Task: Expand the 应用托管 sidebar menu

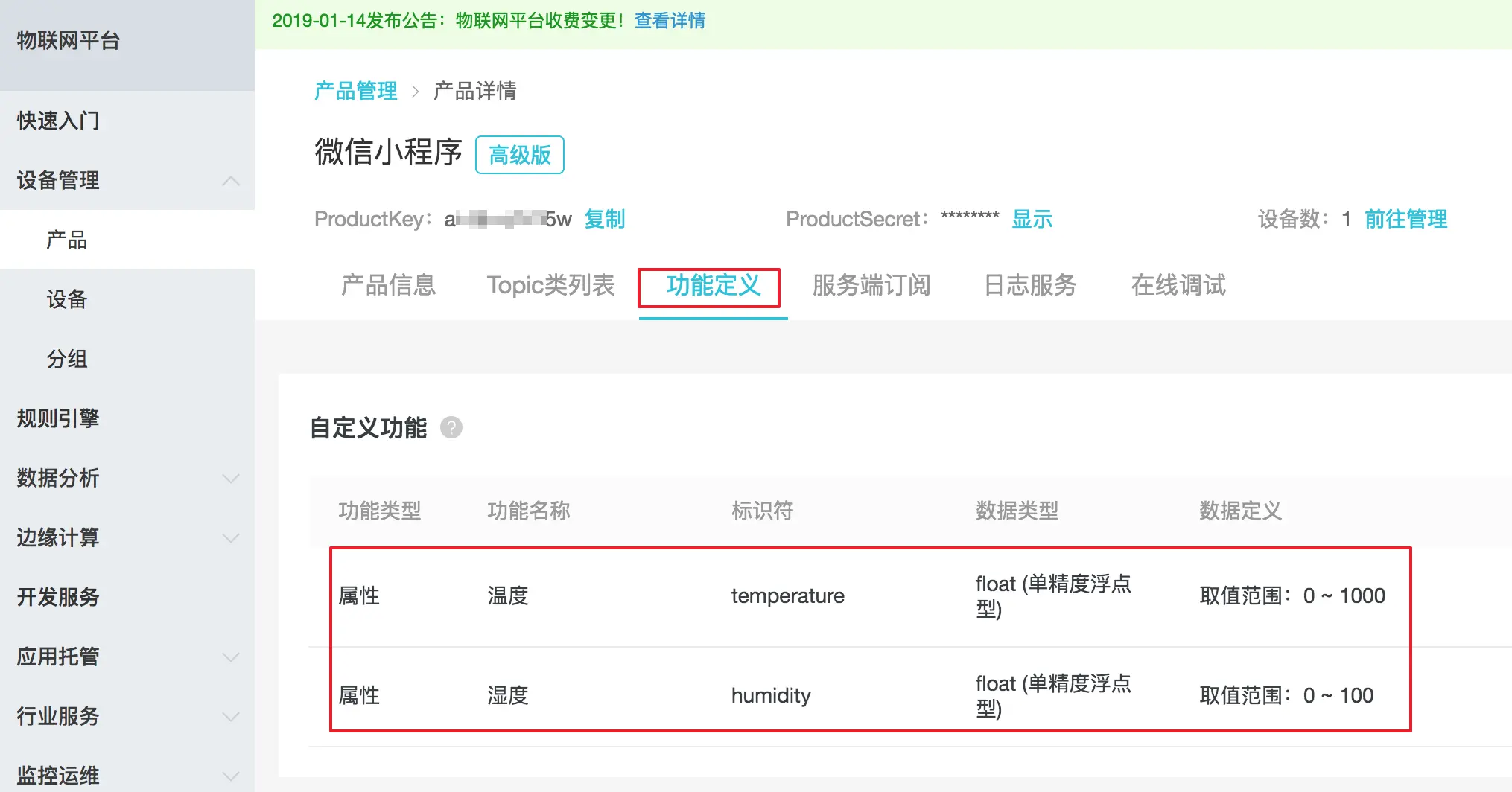Action: (231, 657)
